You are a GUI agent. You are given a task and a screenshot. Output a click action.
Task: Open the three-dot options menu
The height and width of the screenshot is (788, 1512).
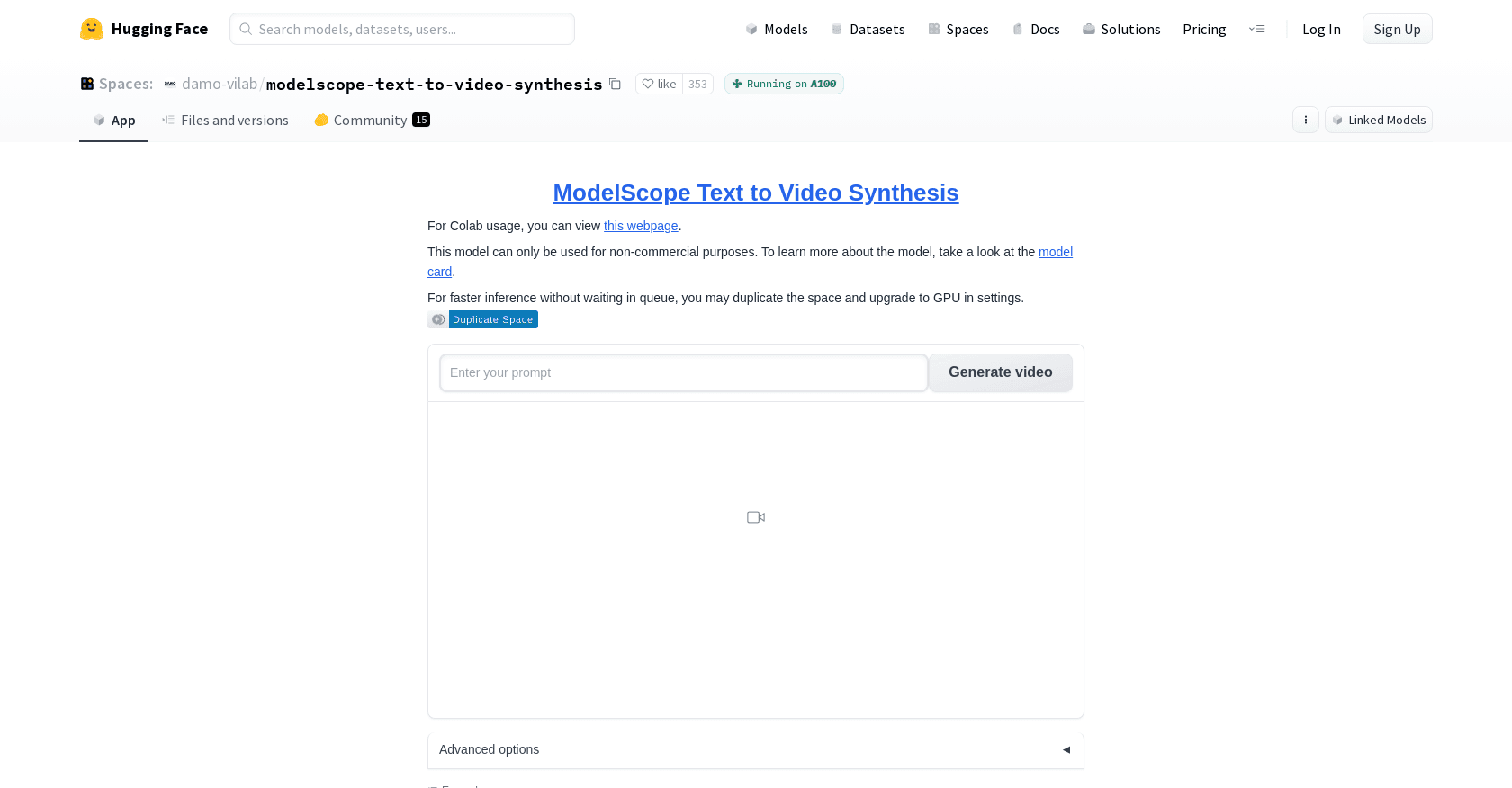click(x=1305, y=120)
